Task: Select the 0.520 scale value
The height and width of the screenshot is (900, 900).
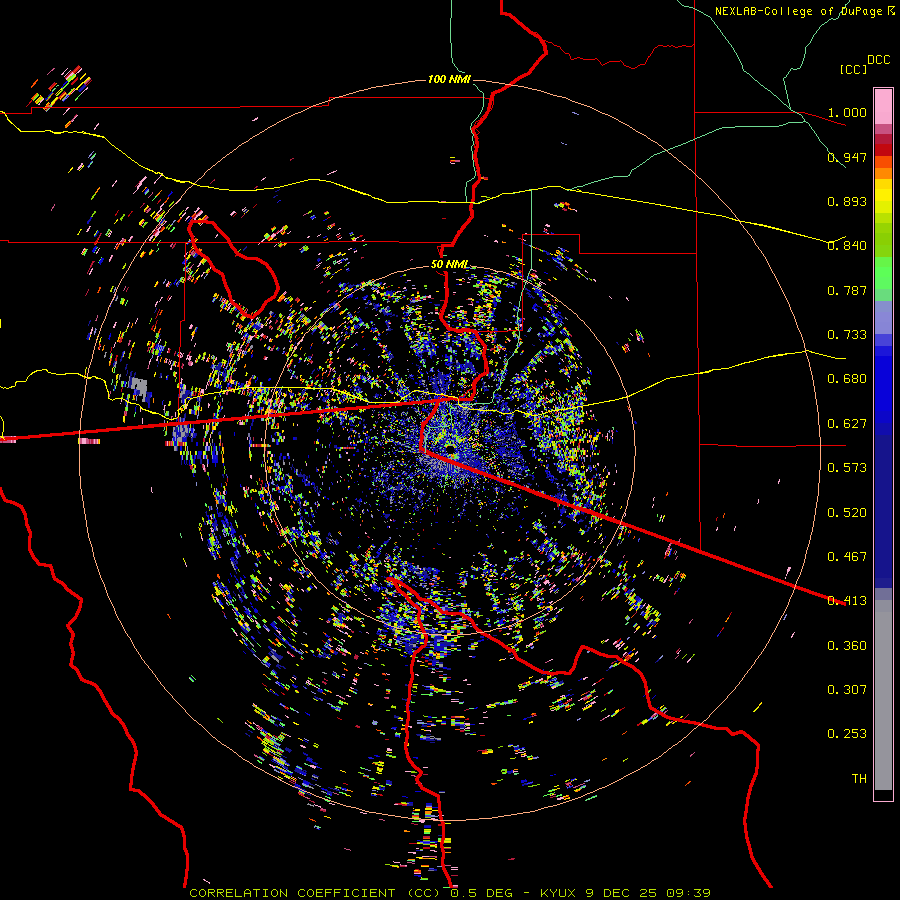Action: coord(847,513)
